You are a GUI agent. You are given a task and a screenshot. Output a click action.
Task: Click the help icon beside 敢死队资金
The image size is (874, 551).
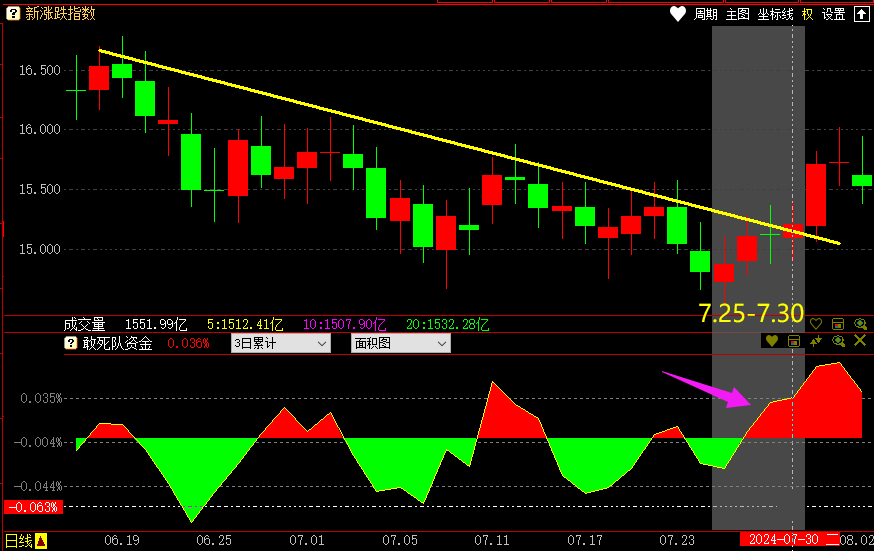[x=71, y=343]
